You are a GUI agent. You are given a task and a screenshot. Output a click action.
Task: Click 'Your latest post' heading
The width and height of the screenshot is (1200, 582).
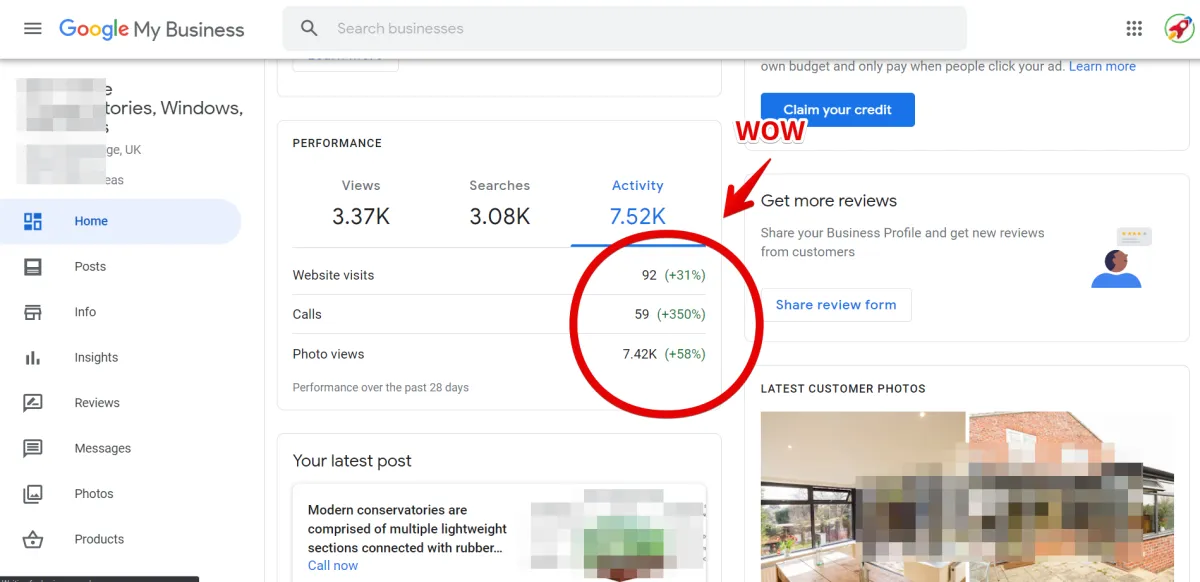tap(352, 461)
